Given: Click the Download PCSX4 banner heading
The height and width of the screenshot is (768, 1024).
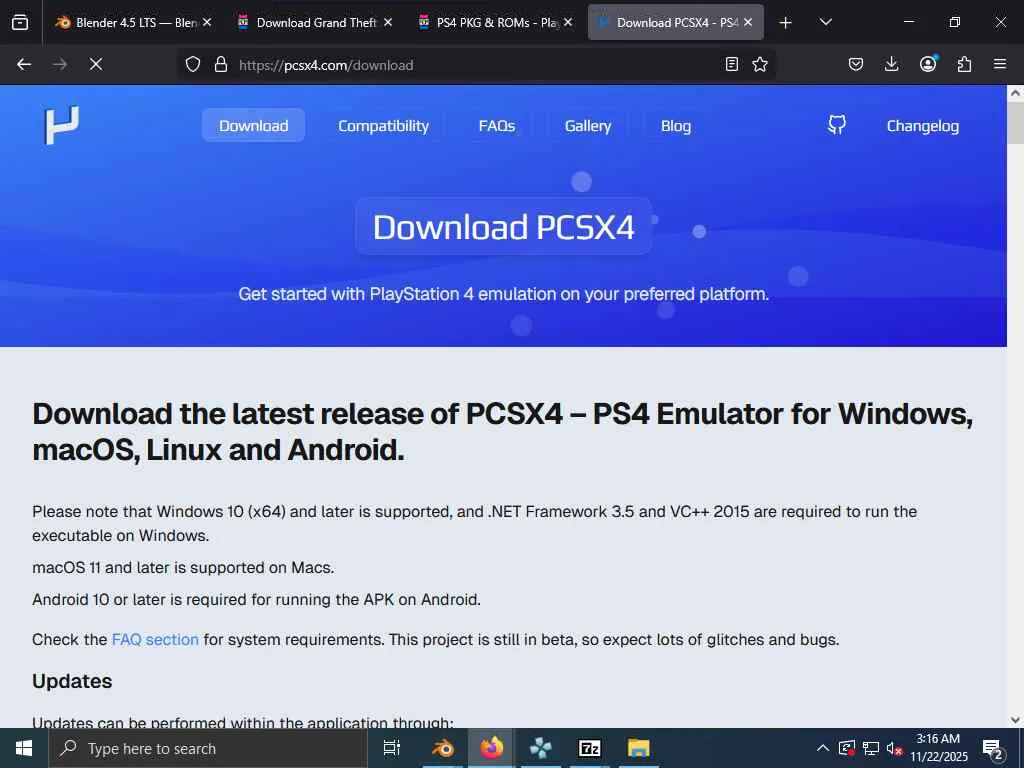Looking at the screenshot, I should (504, 227).
